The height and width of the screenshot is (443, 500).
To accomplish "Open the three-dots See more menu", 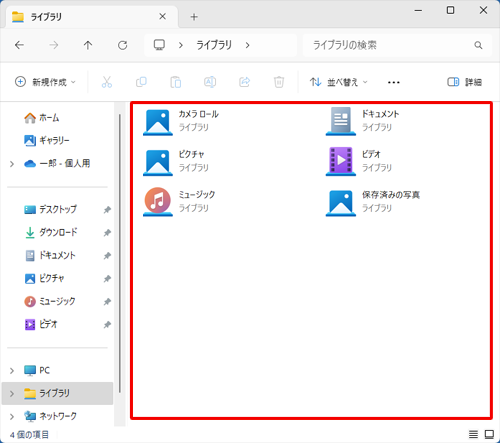I will pos(394,82).
